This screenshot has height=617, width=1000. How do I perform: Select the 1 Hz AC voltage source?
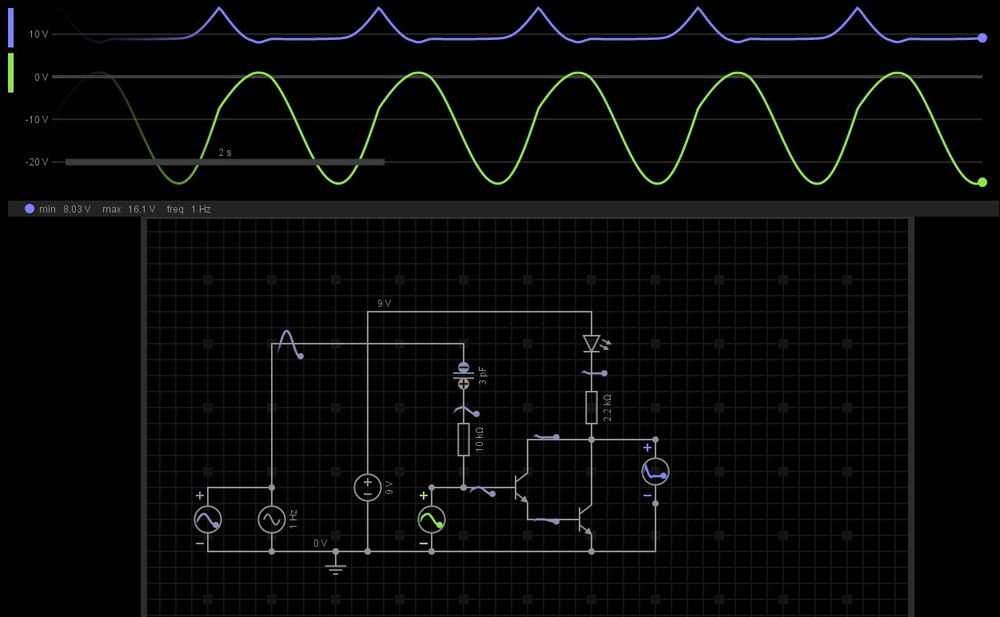tap(272, 519)
